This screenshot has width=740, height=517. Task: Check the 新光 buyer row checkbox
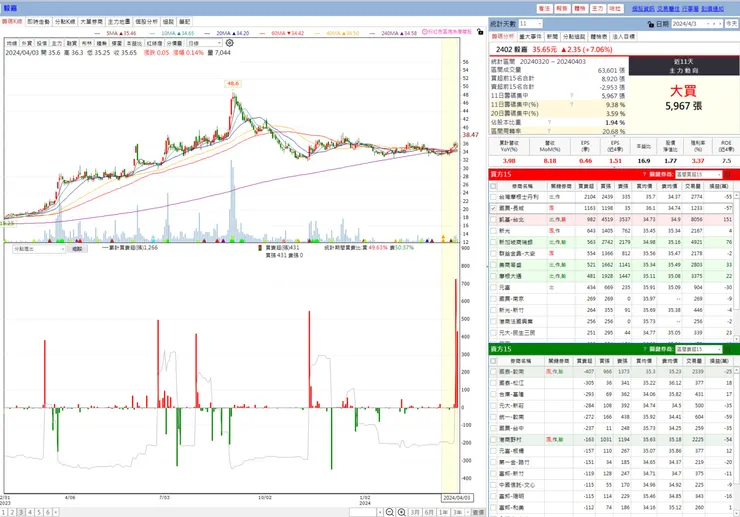(493, 231)
